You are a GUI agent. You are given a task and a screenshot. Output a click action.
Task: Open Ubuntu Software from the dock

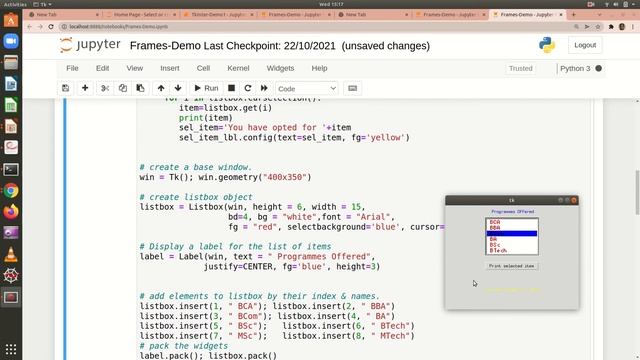point(11,20)
